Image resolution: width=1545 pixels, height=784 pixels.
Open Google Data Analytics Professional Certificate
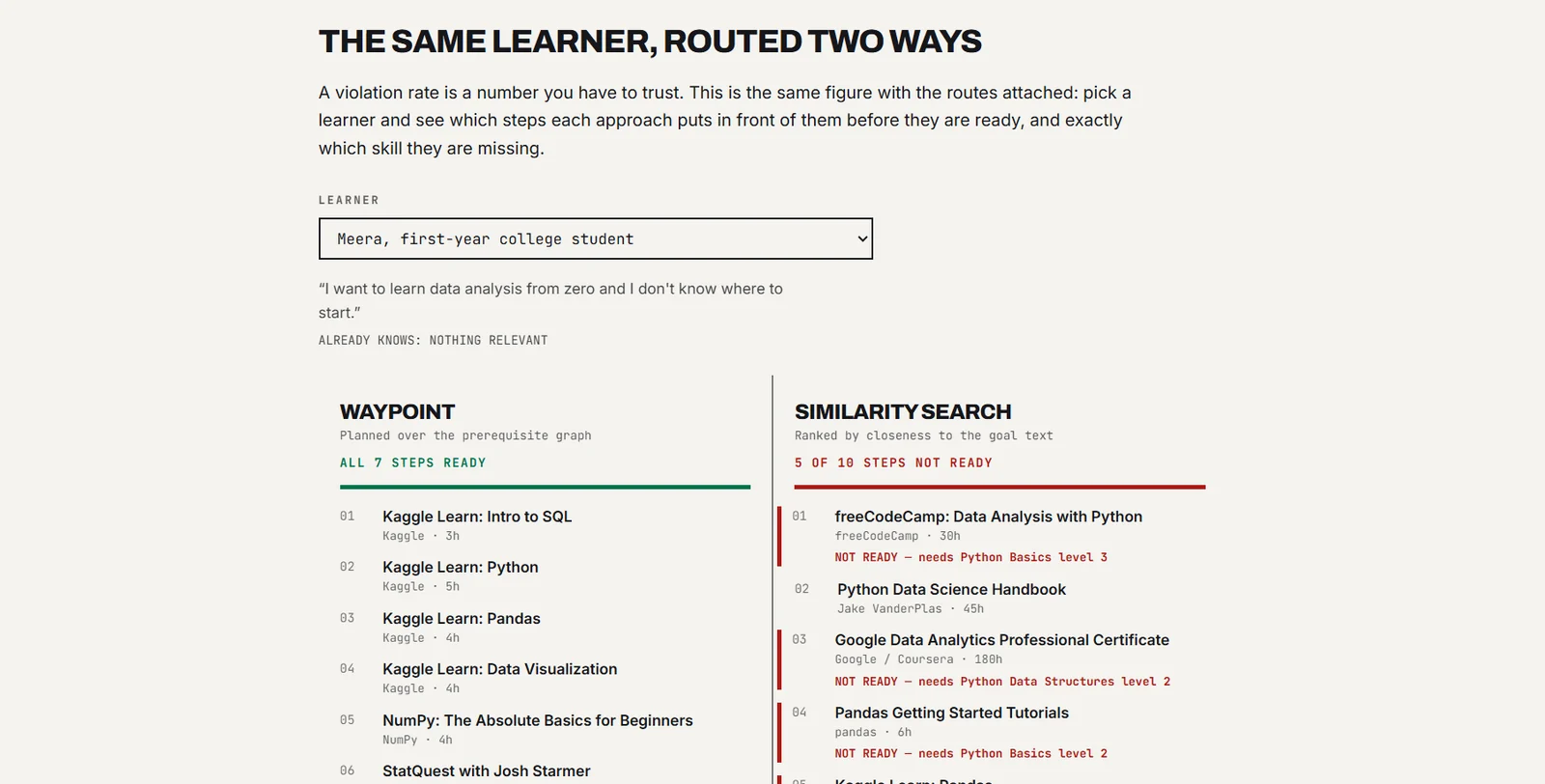[x=1002, y=640]
